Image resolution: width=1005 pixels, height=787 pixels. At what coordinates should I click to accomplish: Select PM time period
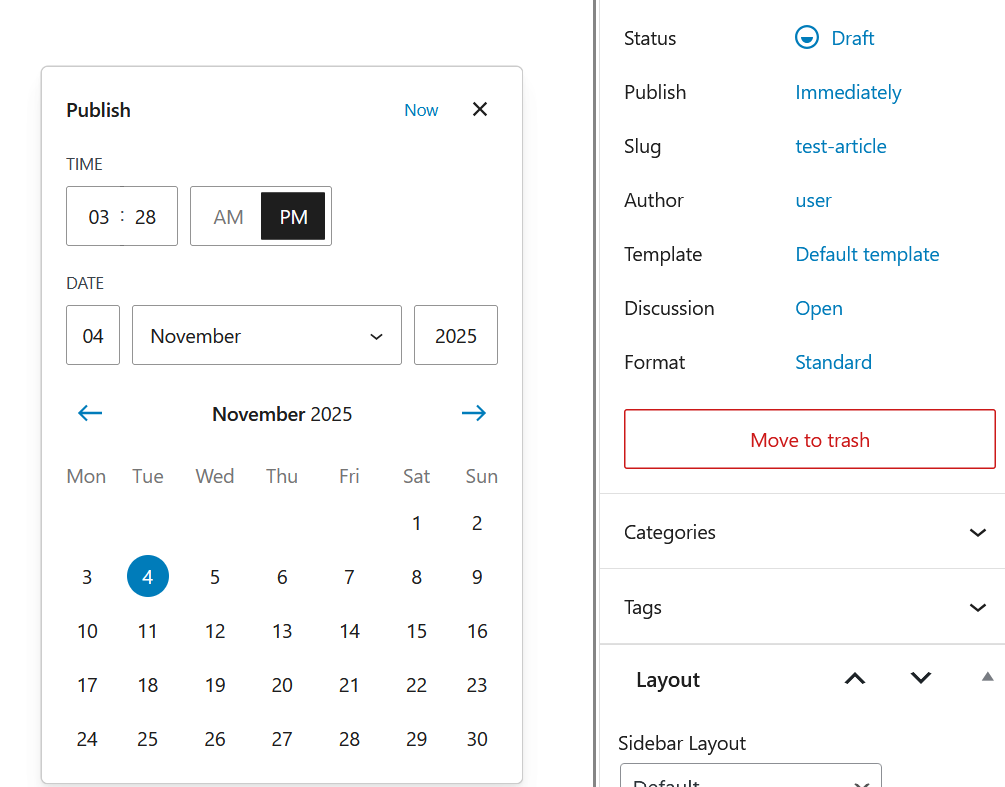293,216
